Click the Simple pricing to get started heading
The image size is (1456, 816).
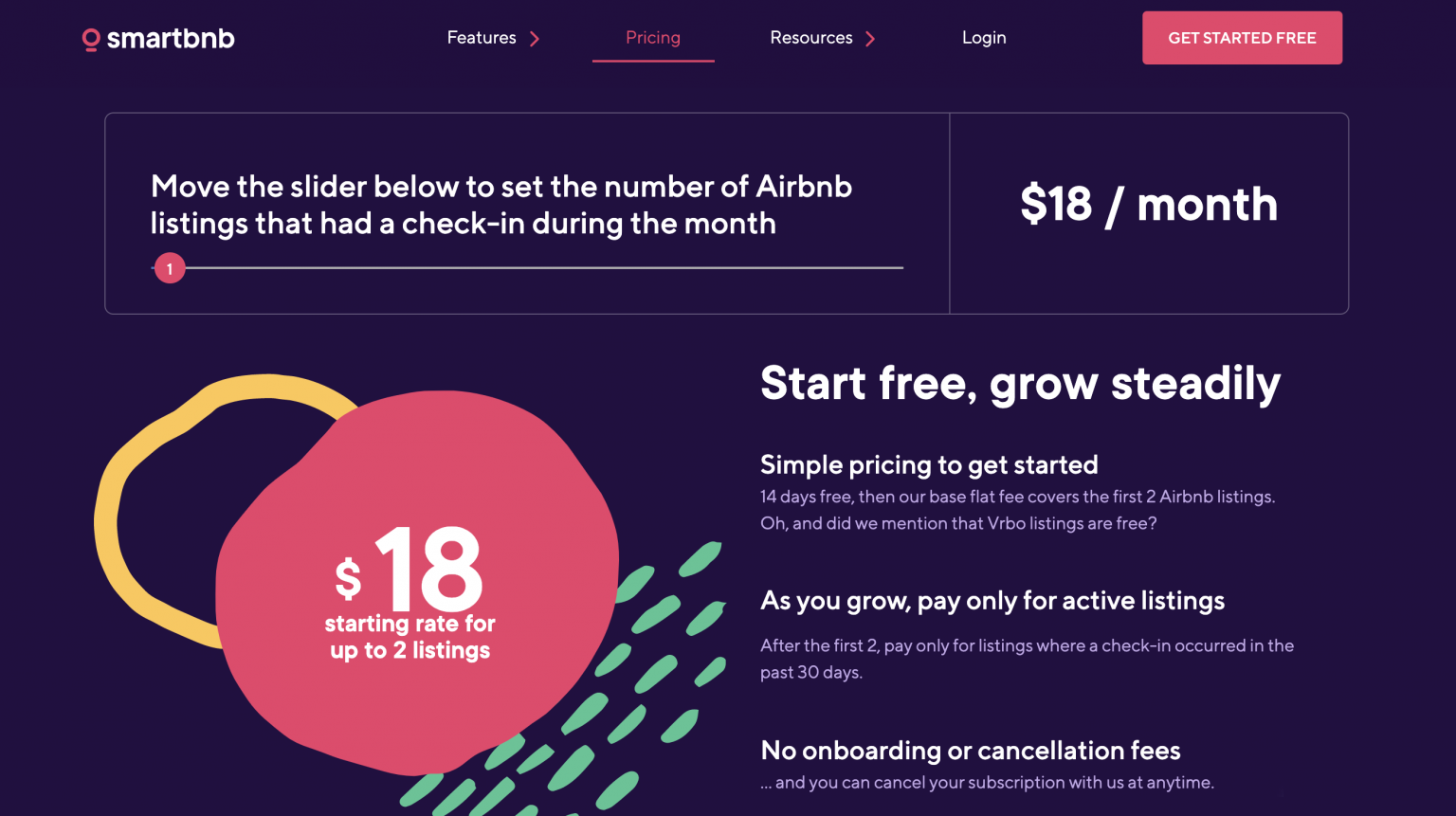pos(928,465)
